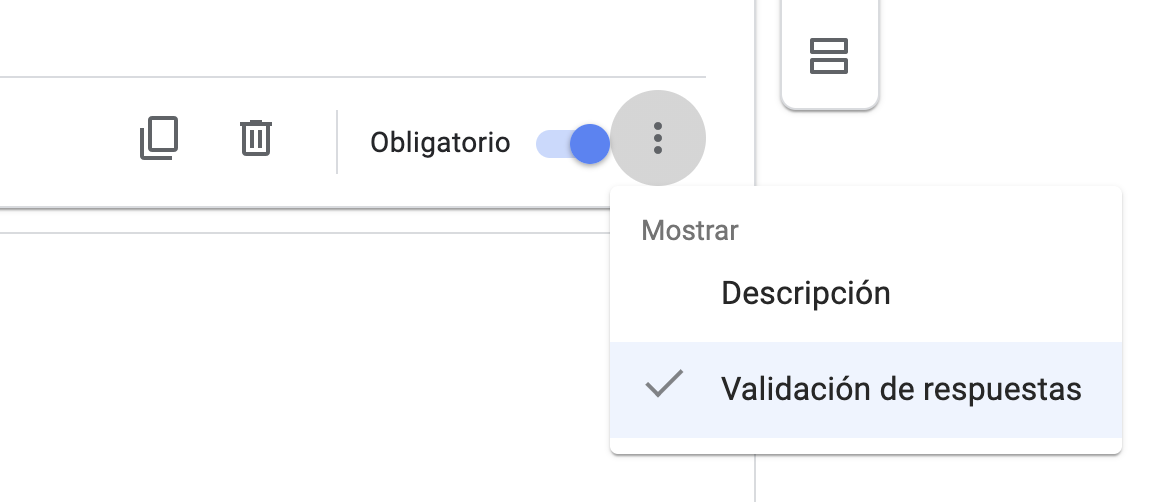Click the light blue toggle track
This screenshot has width=1164, height=502.
coord(550,144)
